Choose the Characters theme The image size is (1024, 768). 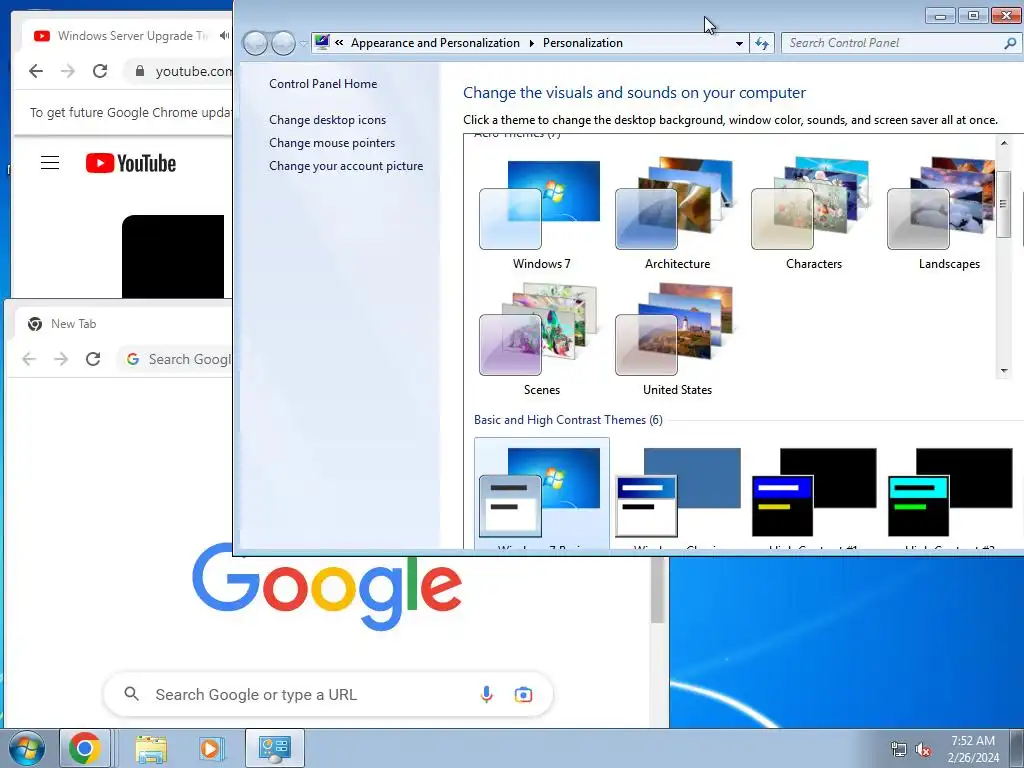[x=813, y=214]
